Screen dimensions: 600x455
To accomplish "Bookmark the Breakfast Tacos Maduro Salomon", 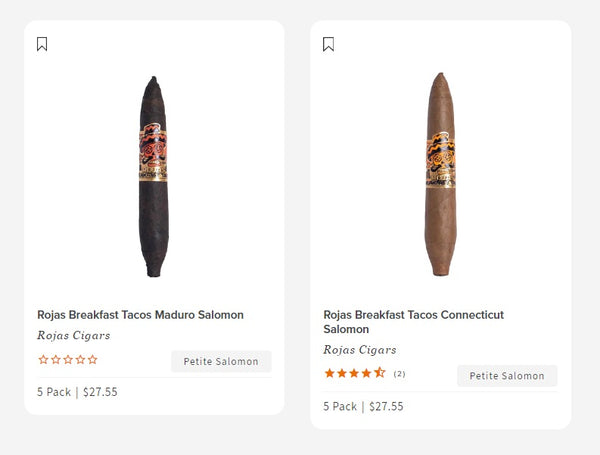I will tap(42, 44).
